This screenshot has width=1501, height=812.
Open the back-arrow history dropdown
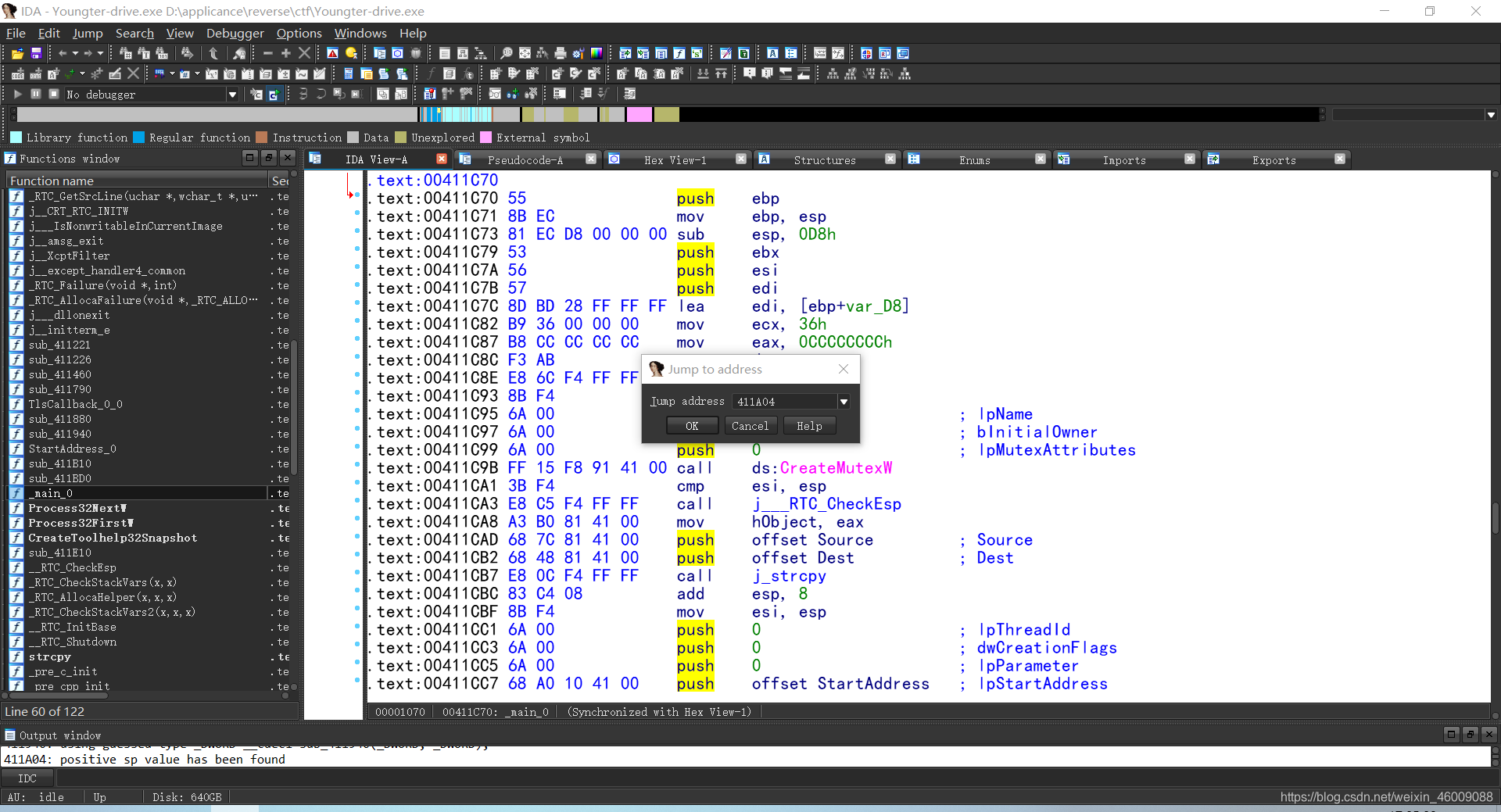point(75,53)
